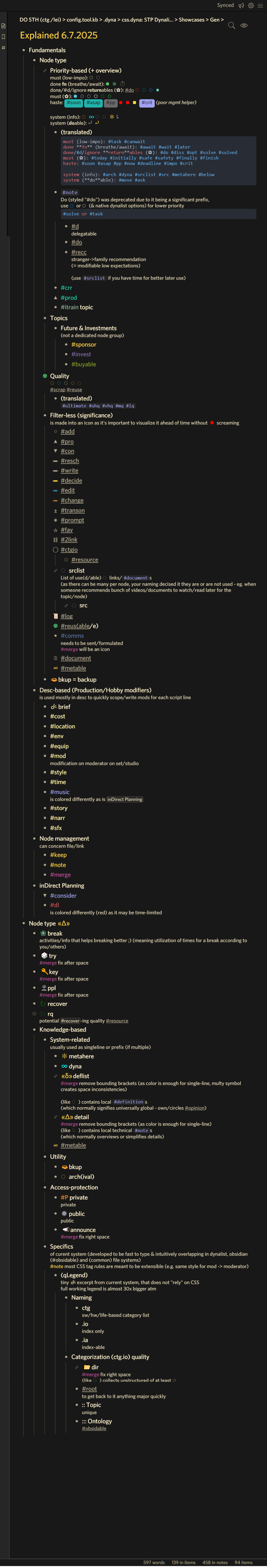Open the hamburger menu icon at top right
This screenshot has height=1568, width=267.
(260, 5)
